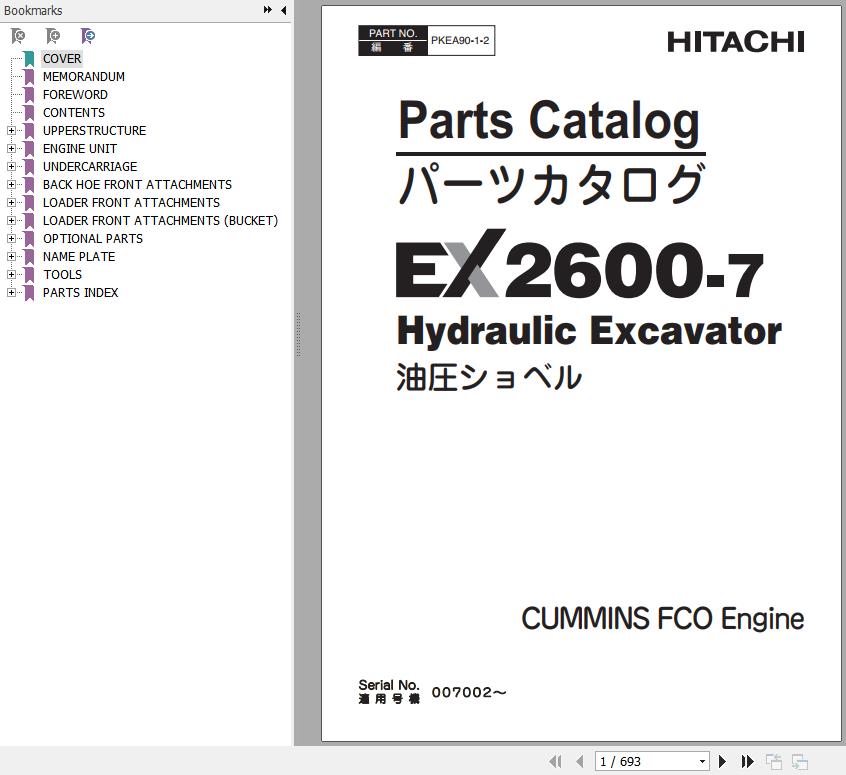The image size is (846, 775).
Task: Open the MEMORANDUM bookmark
Action: [84, 77]
